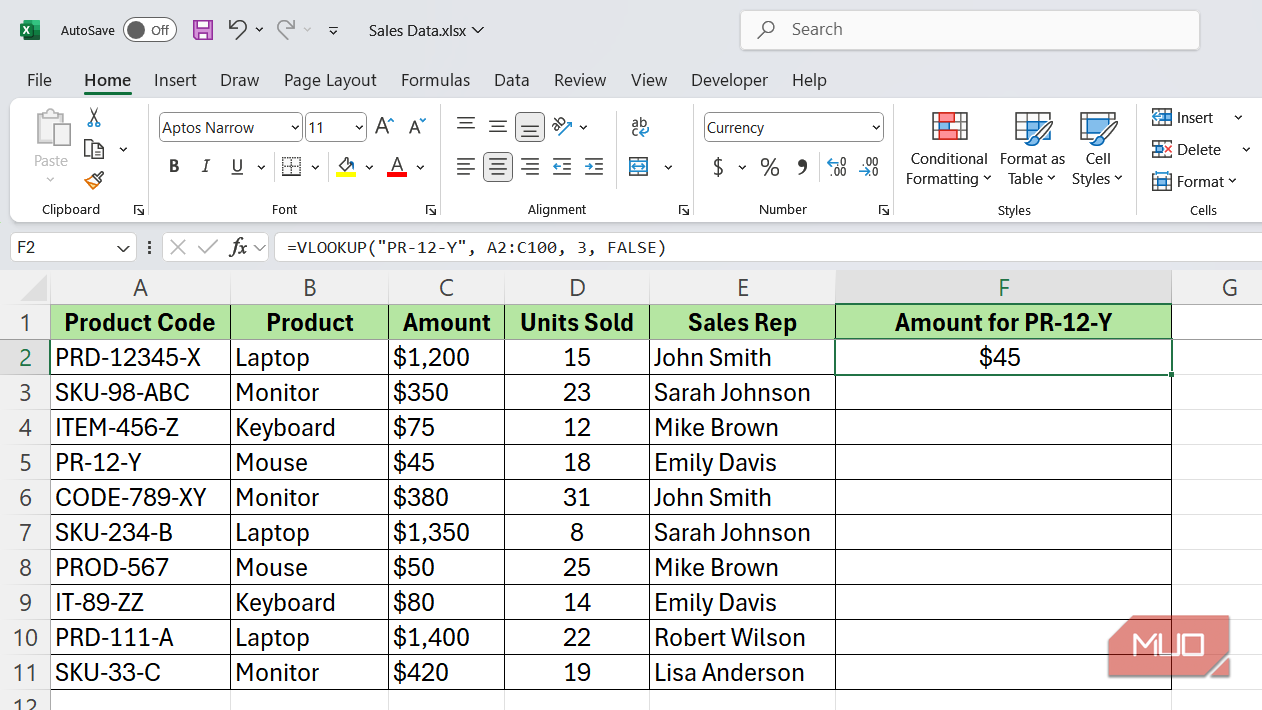Click the Comma Style icon
The image size is (1262, 710).
(x=802, y=167)
